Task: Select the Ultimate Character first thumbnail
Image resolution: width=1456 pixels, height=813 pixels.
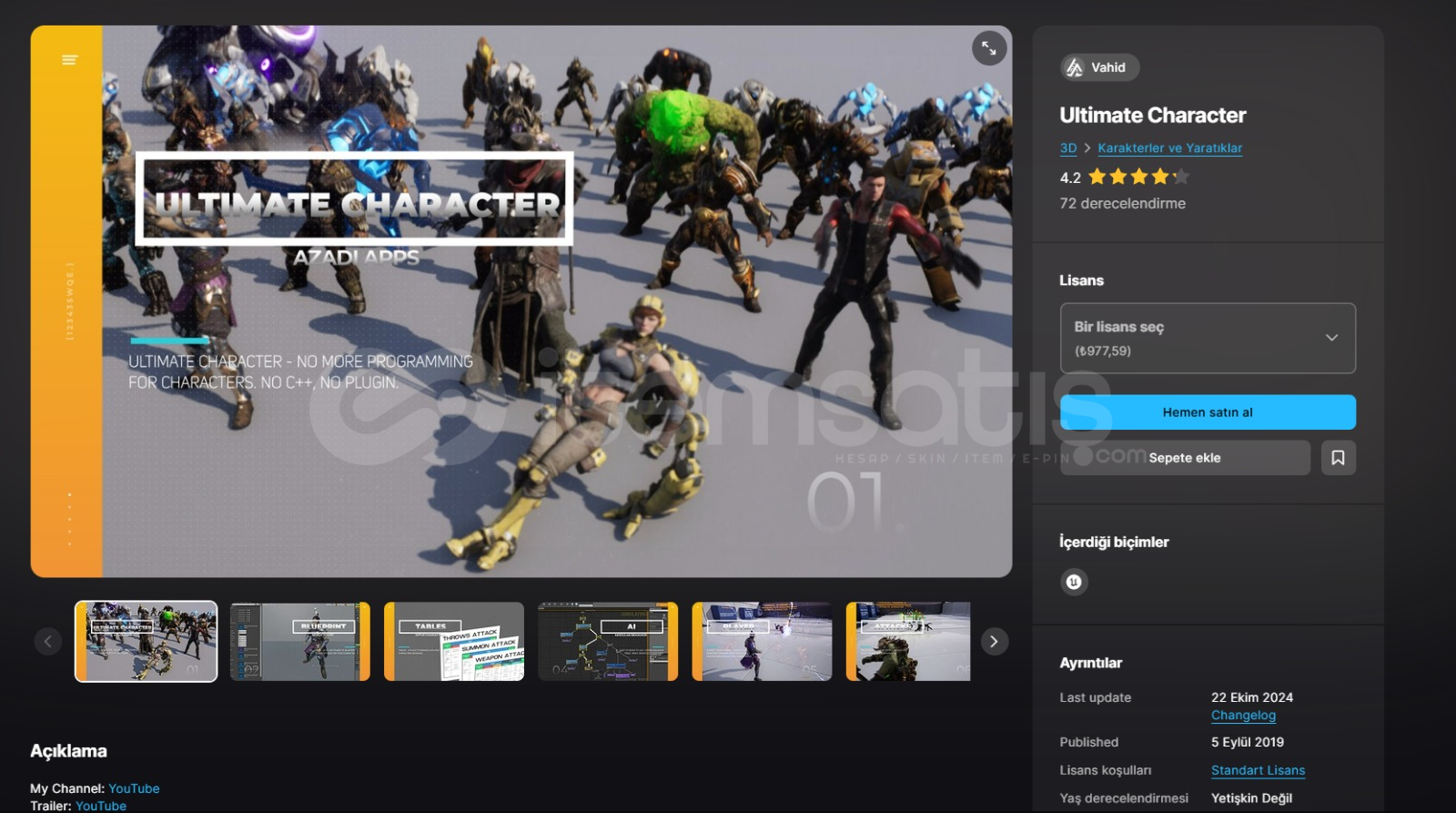Action: pos(146,641)
